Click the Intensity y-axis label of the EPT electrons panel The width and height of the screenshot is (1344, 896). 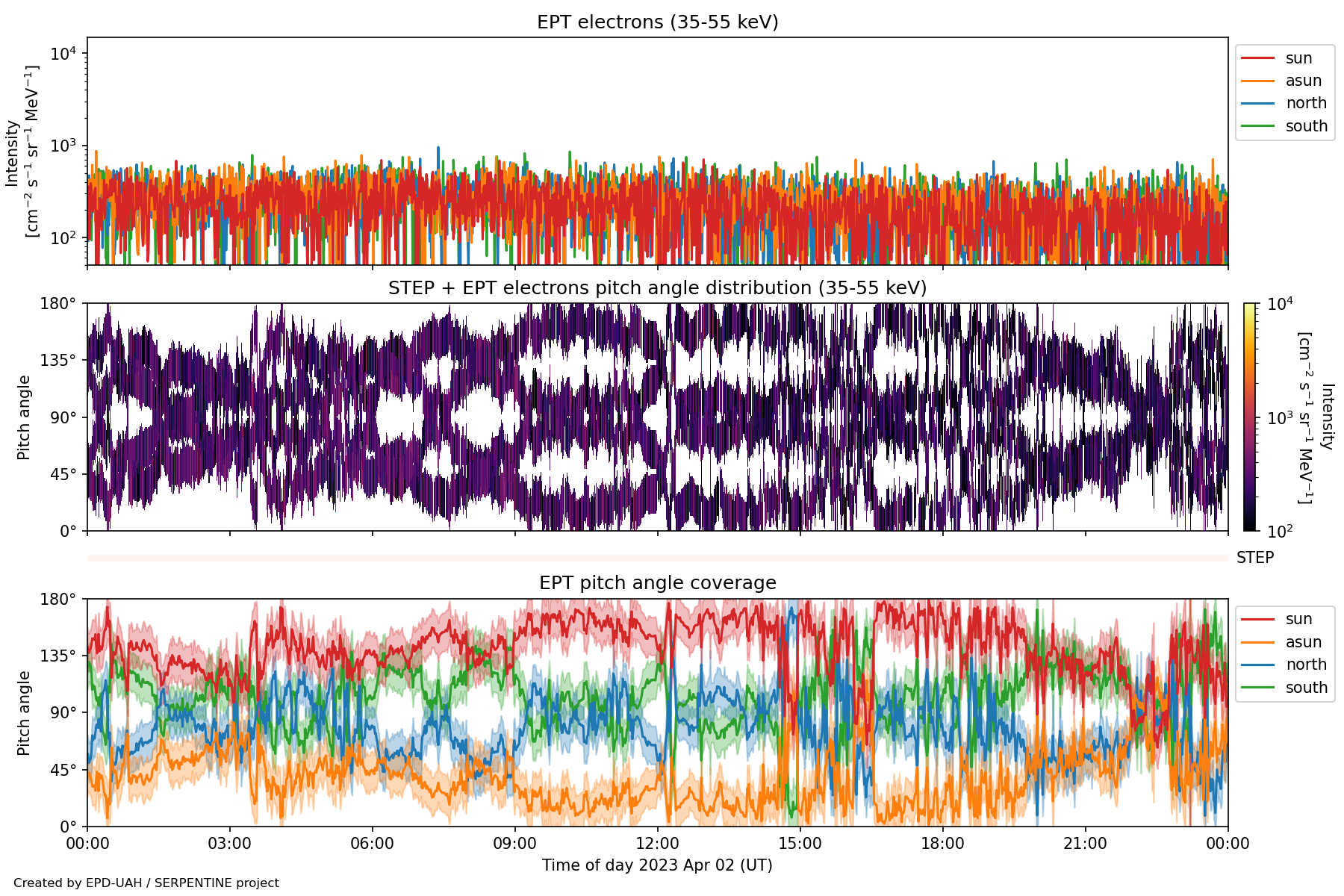tap(22, 152)
